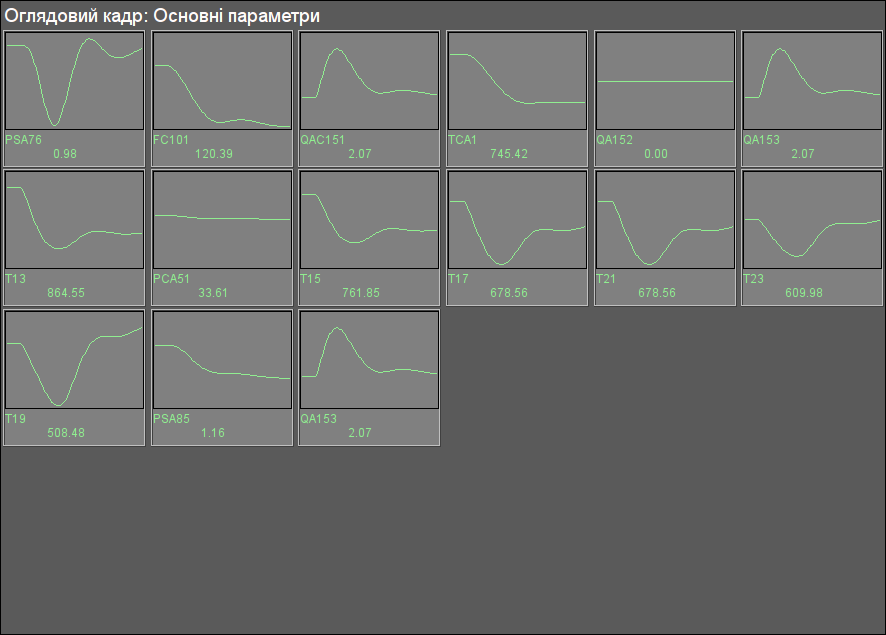Screen dimensions: 886x635
Task: Open the T13 trend chart
Action: [74, 220]
